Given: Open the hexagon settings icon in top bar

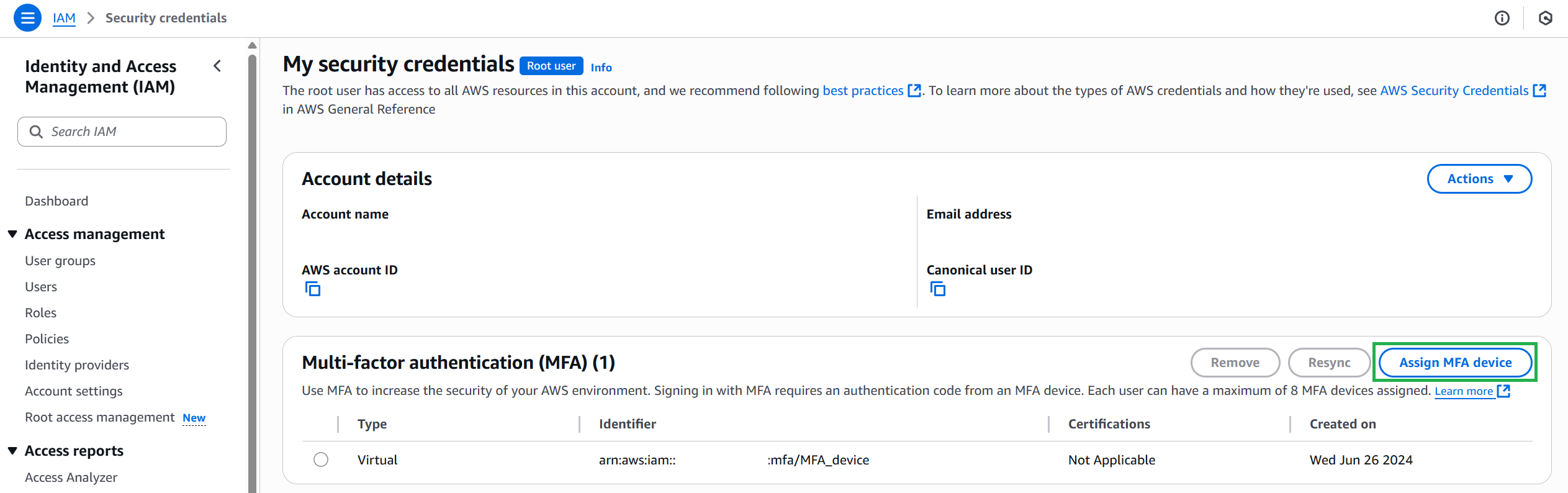Looking at the screenshot, I should coord(1545,18).
